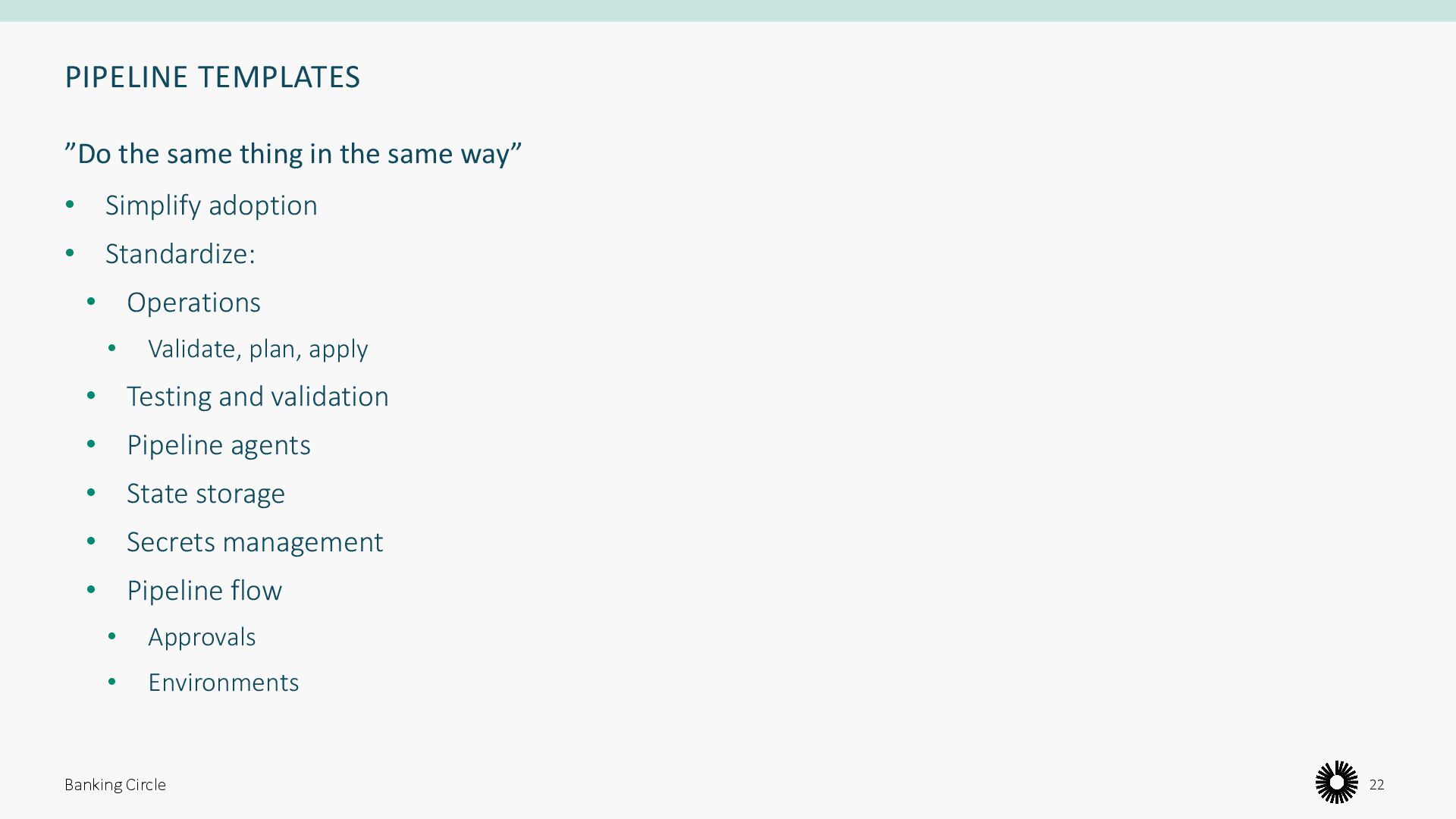Viewport: 1456px width, 819px height.
Task: Click the Pipeline agents bullet
Action: point(218,445)
